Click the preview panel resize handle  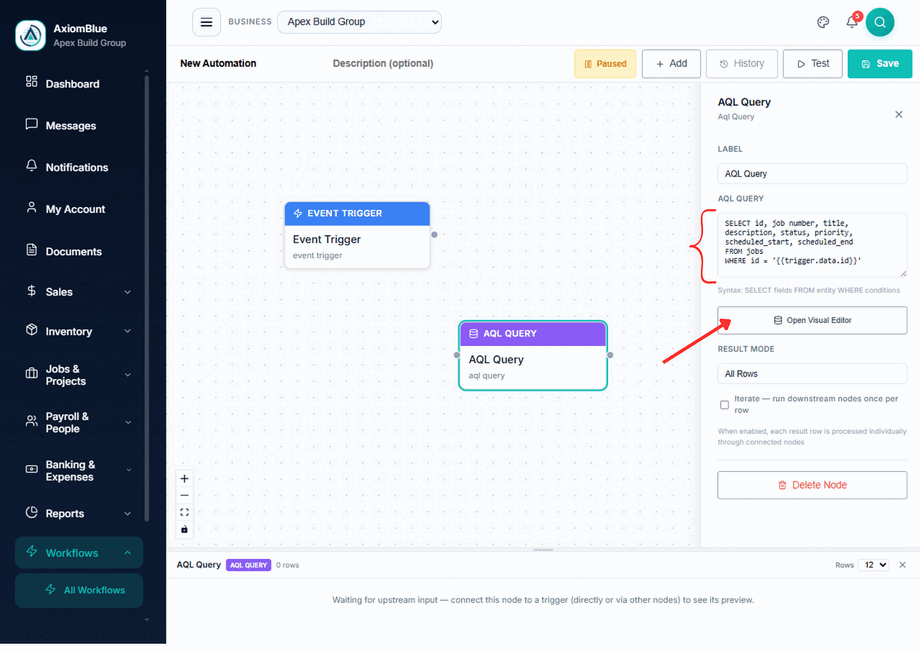[x=543, y=550]
